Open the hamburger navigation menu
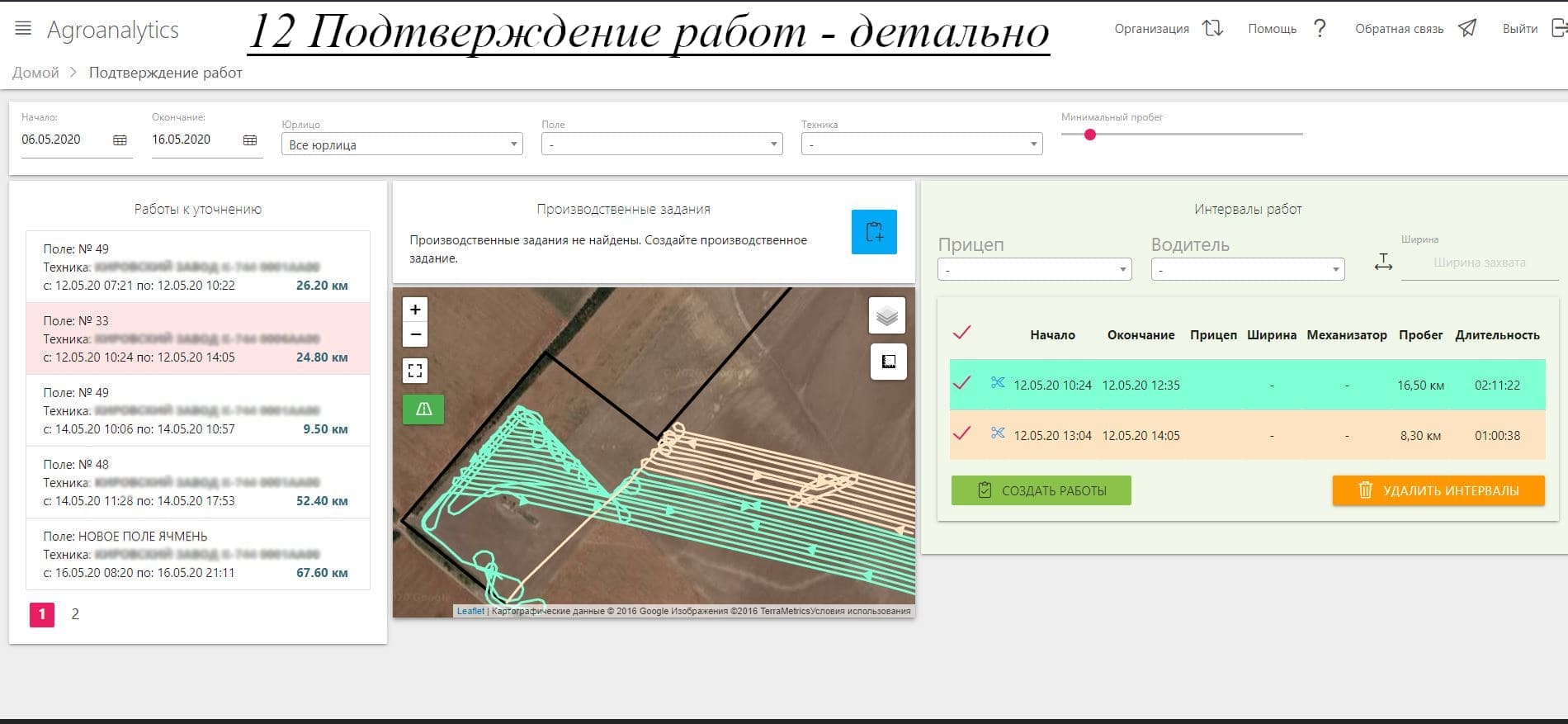 click(x=23, y=29)
